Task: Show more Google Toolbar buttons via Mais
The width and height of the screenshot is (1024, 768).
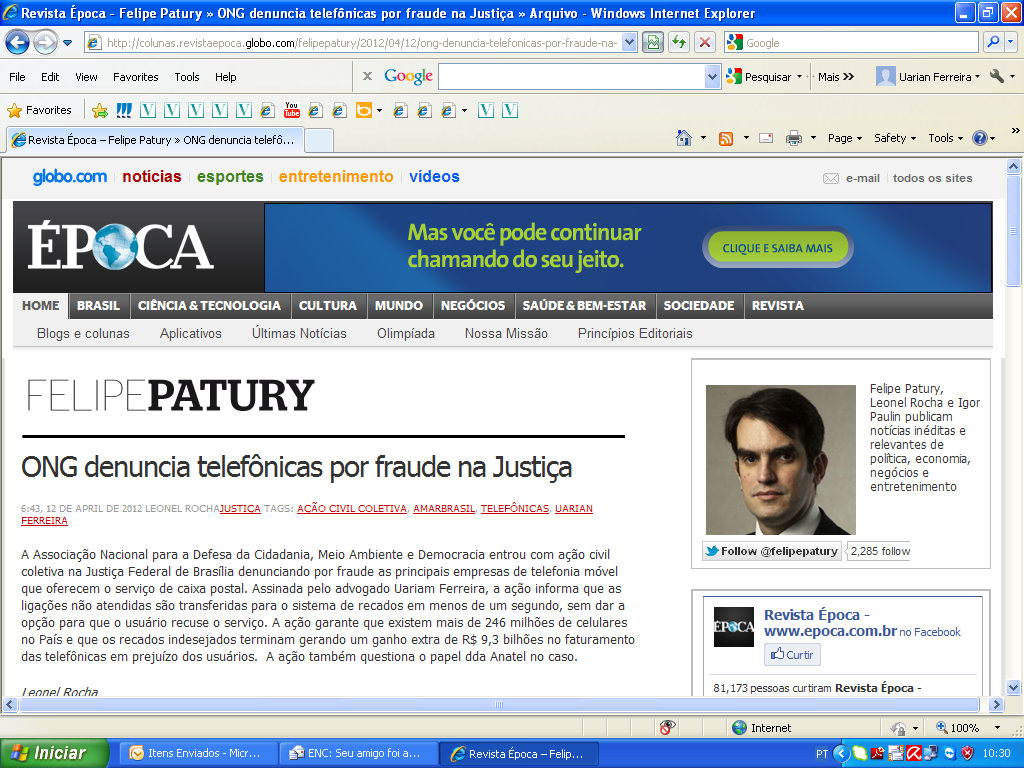Action: 836,77
